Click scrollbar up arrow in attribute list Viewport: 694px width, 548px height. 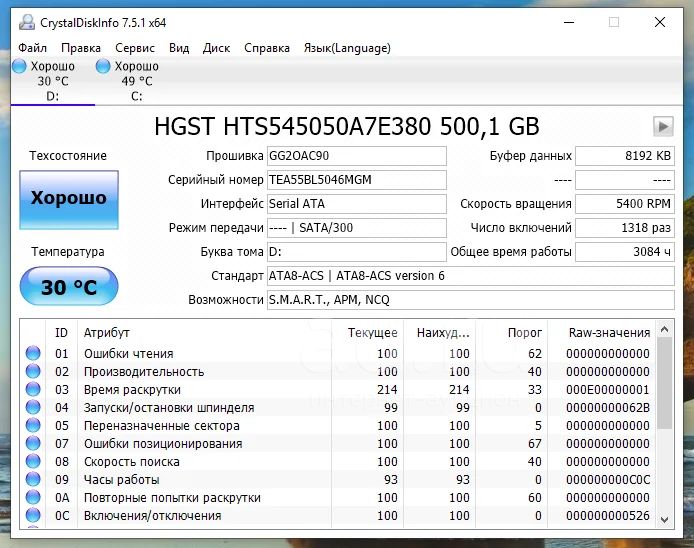click(x=664, y=329)
